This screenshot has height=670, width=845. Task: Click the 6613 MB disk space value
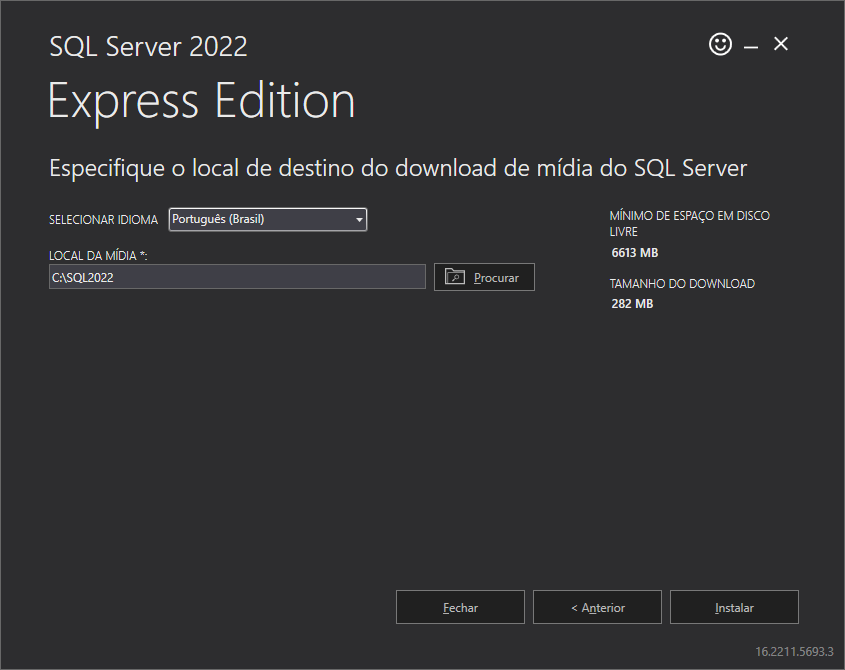click(x=634, y=253)
